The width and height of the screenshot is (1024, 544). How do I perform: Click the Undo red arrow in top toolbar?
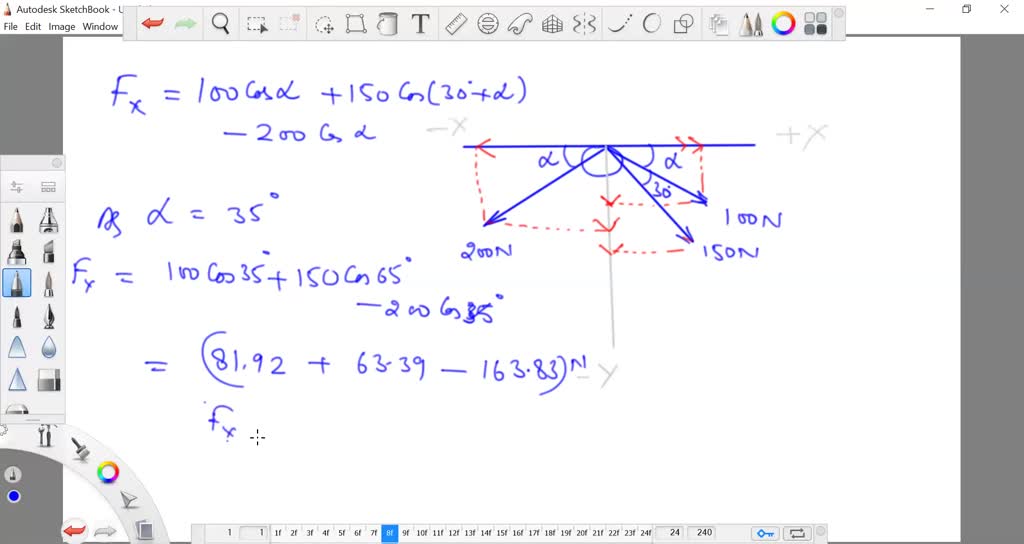[x=153, y=24]
